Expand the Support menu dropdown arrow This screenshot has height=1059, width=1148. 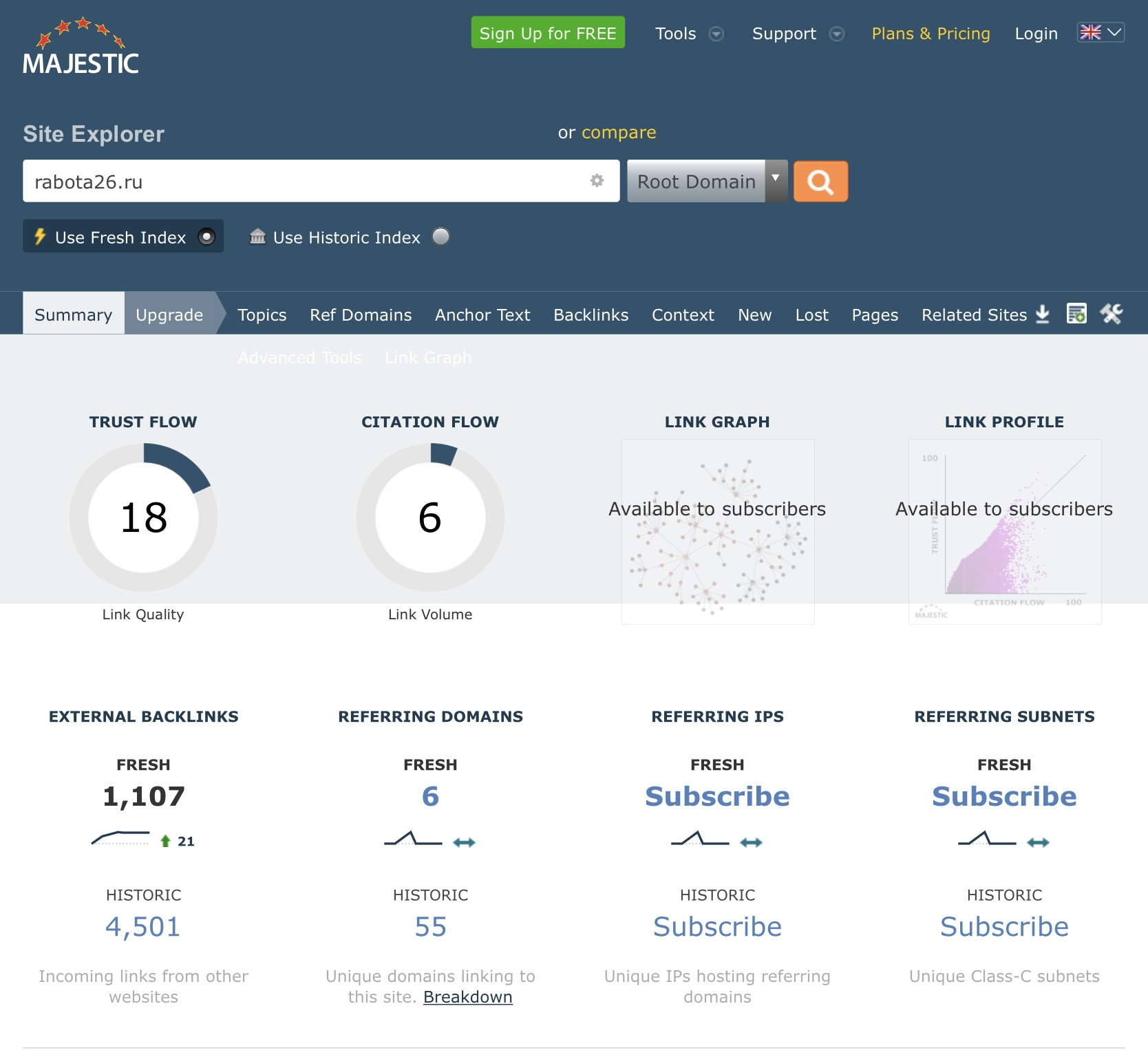pyautogui.click(x=837, y=34)
